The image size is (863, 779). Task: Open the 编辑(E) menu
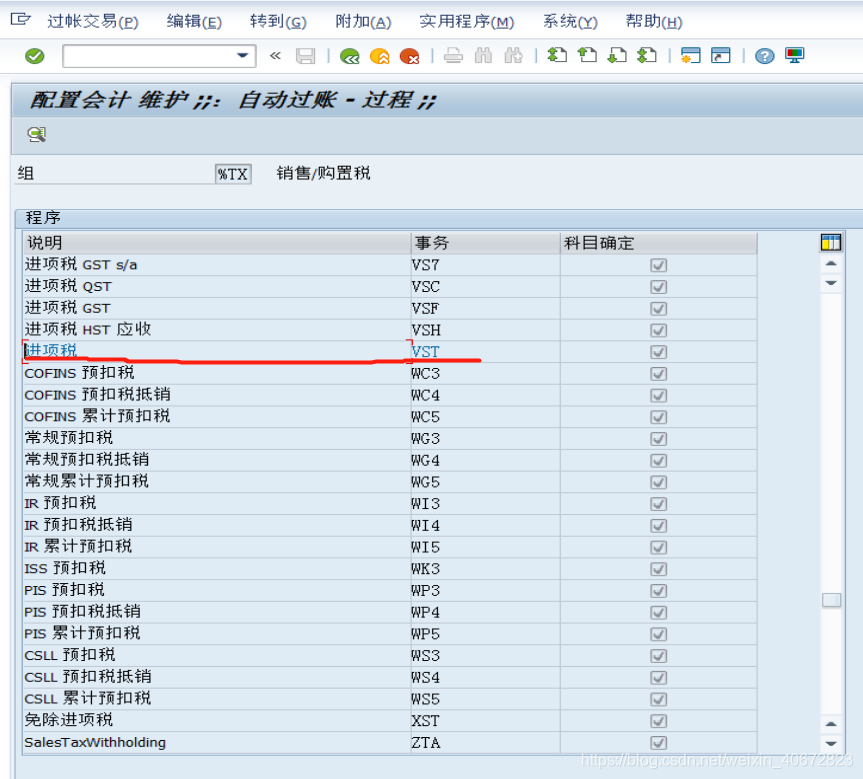(194, 21)
